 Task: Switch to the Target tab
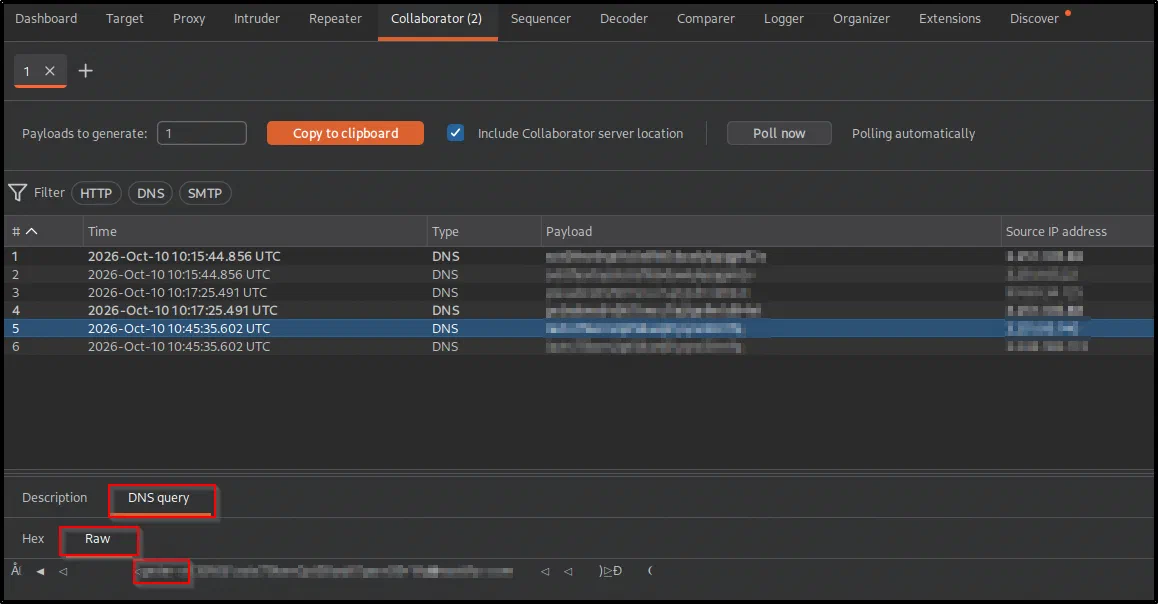click(124, 18)
